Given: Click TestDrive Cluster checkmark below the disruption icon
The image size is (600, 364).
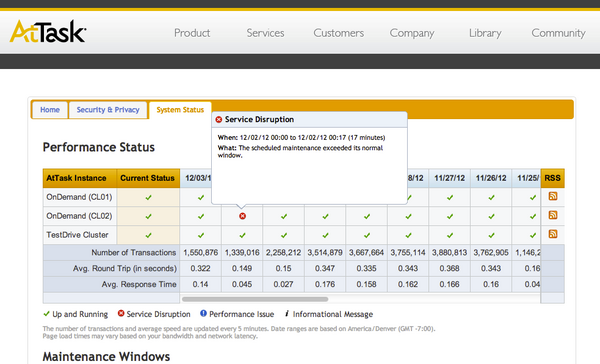Looking at the screenshot, I should pos(242,235).
